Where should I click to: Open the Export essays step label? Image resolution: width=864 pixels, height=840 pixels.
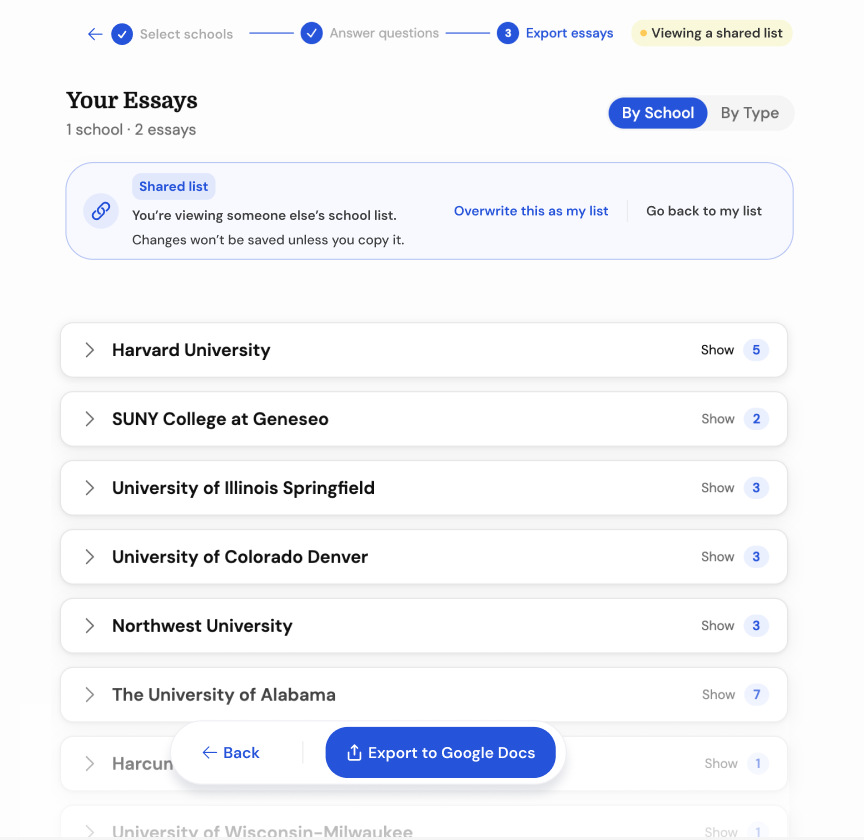tap(569, 33)
